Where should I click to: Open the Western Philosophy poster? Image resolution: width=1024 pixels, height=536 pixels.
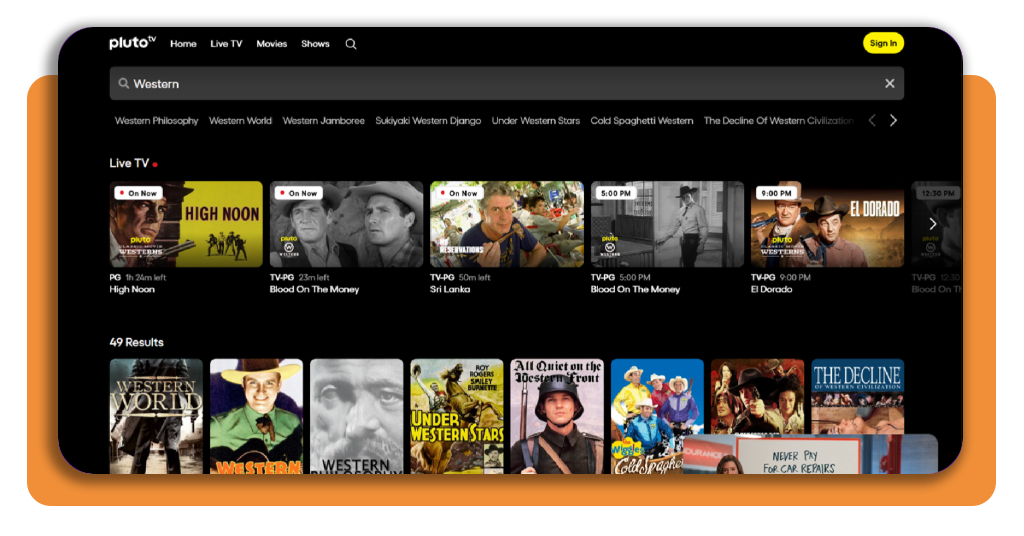coord(357,416)
